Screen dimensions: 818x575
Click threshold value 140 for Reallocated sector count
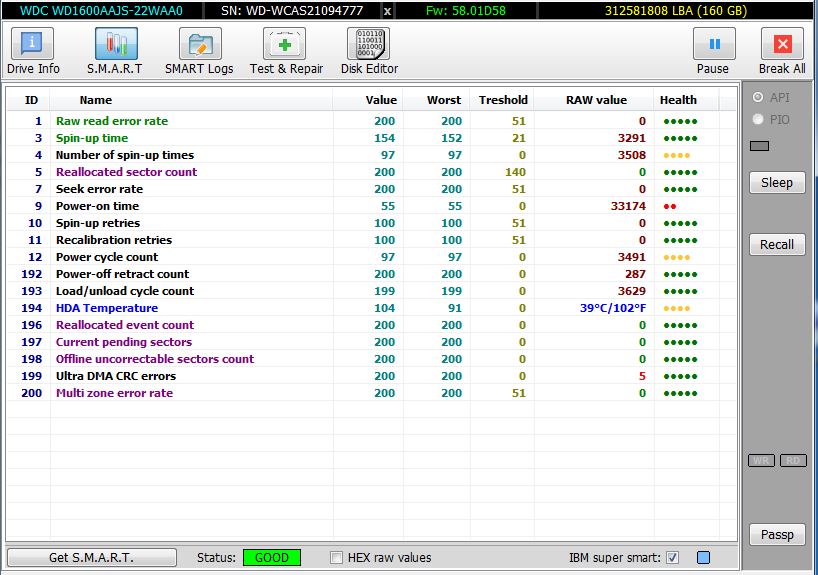click(515, 172)
